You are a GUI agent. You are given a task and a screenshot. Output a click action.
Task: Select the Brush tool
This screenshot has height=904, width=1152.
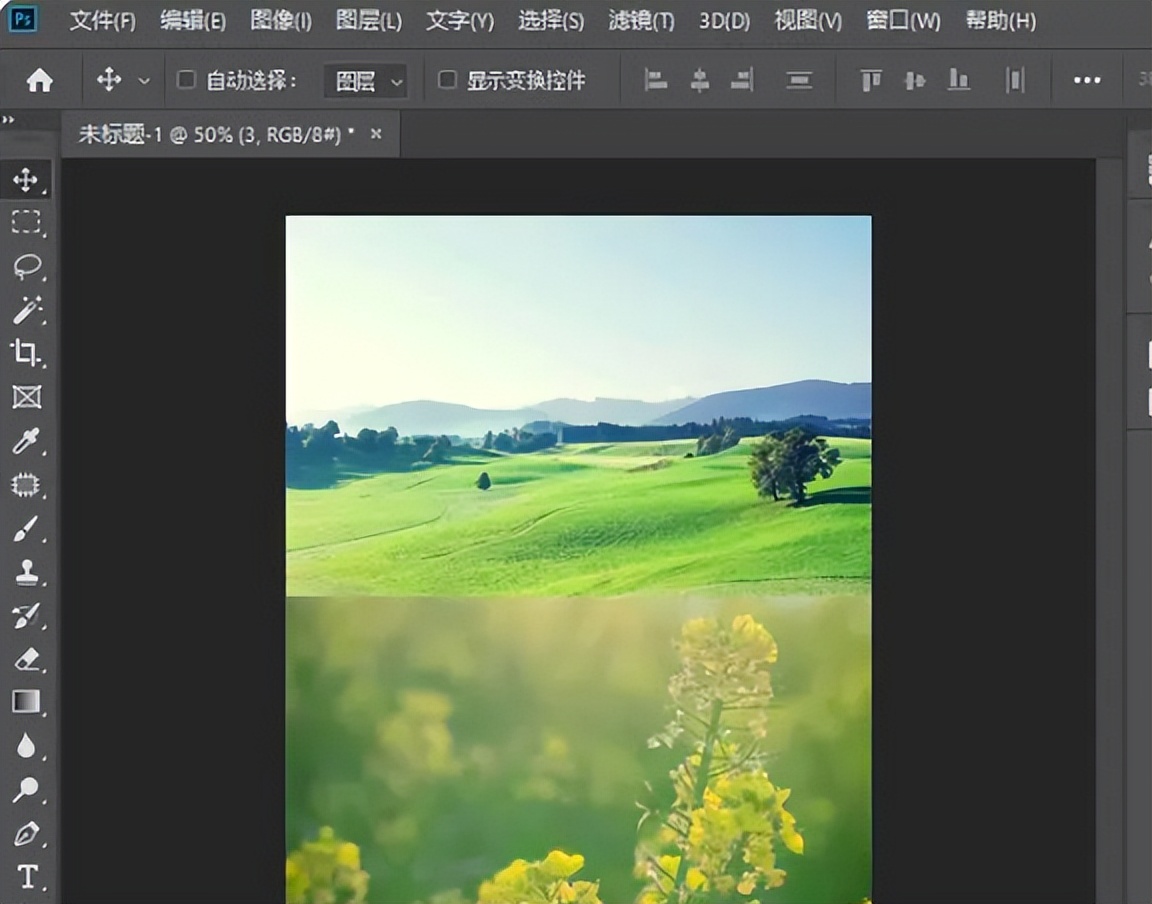pyautogui.click(x=27, y=528)
